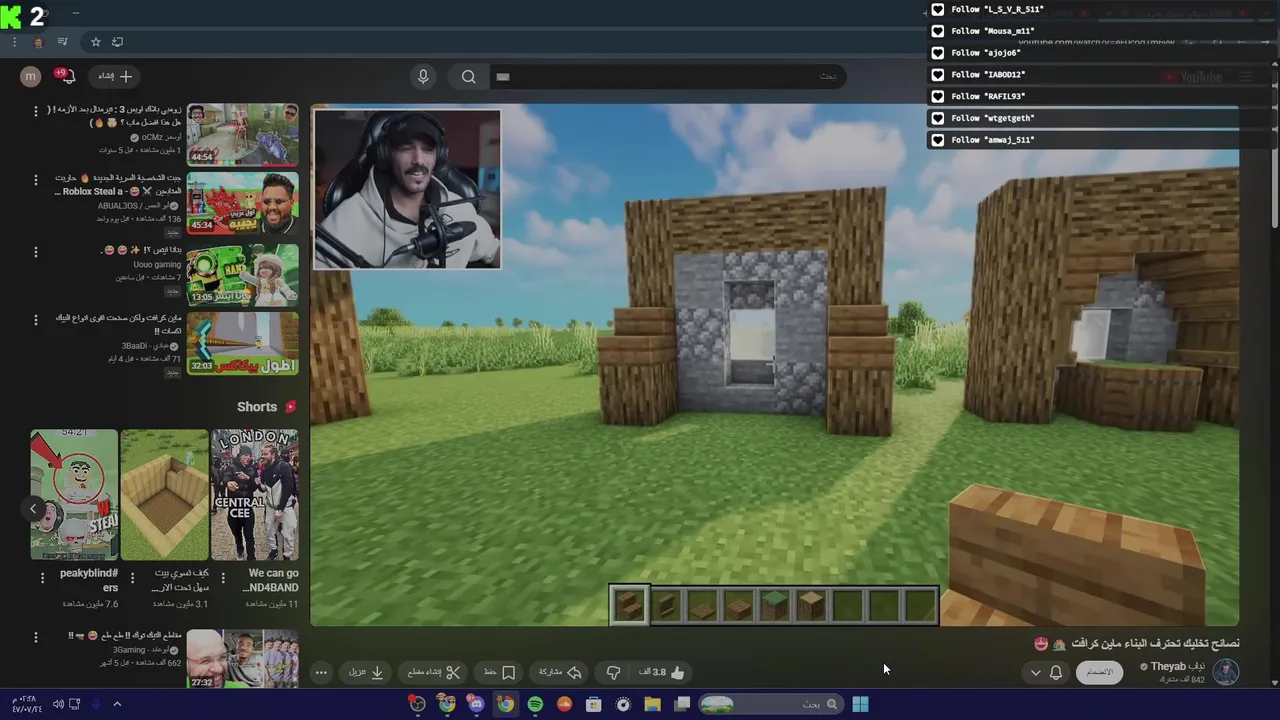Open browser three-dot menu in toolbar
The height and width of the screenshot is (720, 1280).
point(14,42)
